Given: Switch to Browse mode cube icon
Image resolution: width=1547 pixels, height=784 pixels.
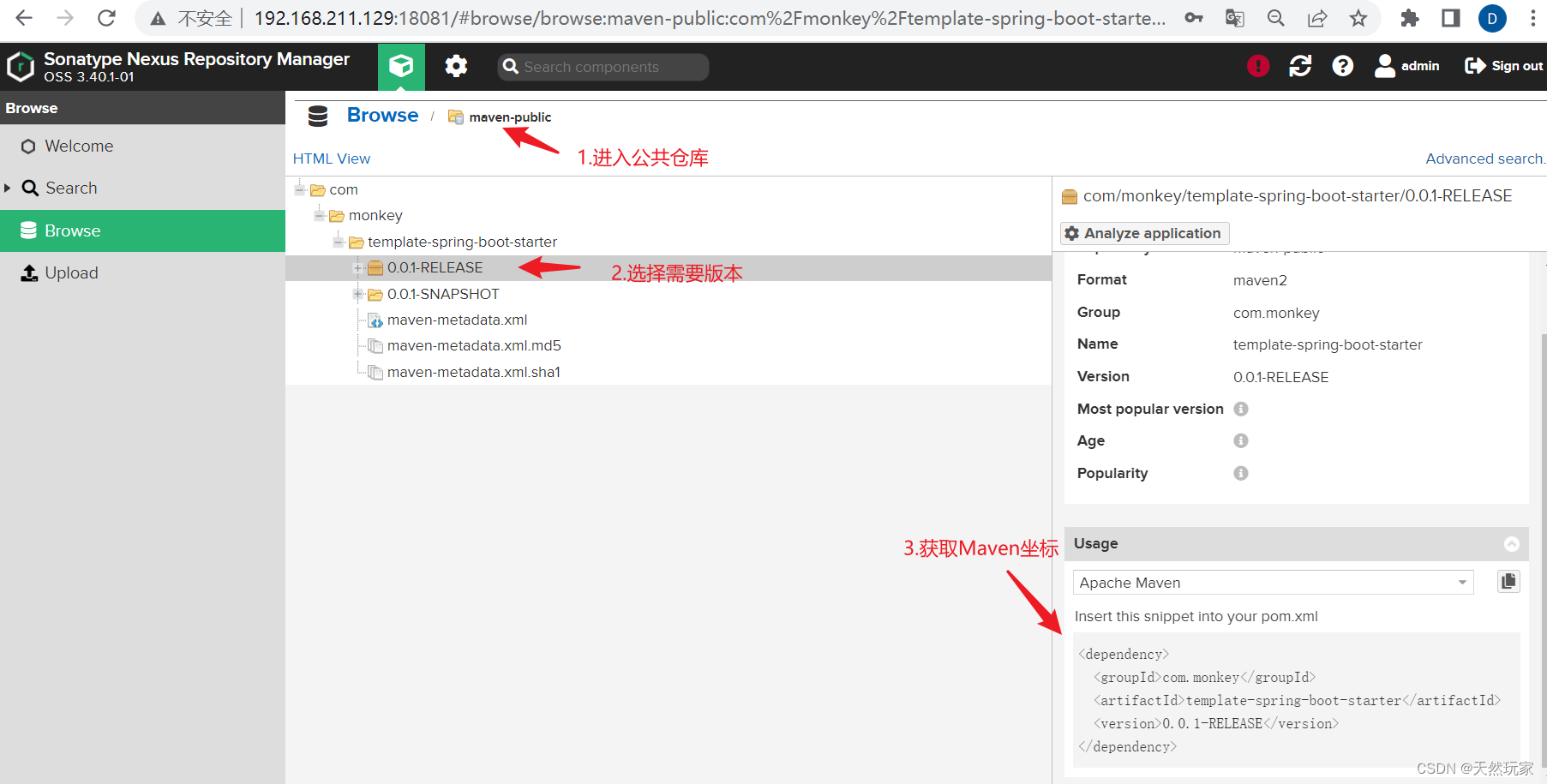Looking at the screenshot, I should [x=401, y=66].
